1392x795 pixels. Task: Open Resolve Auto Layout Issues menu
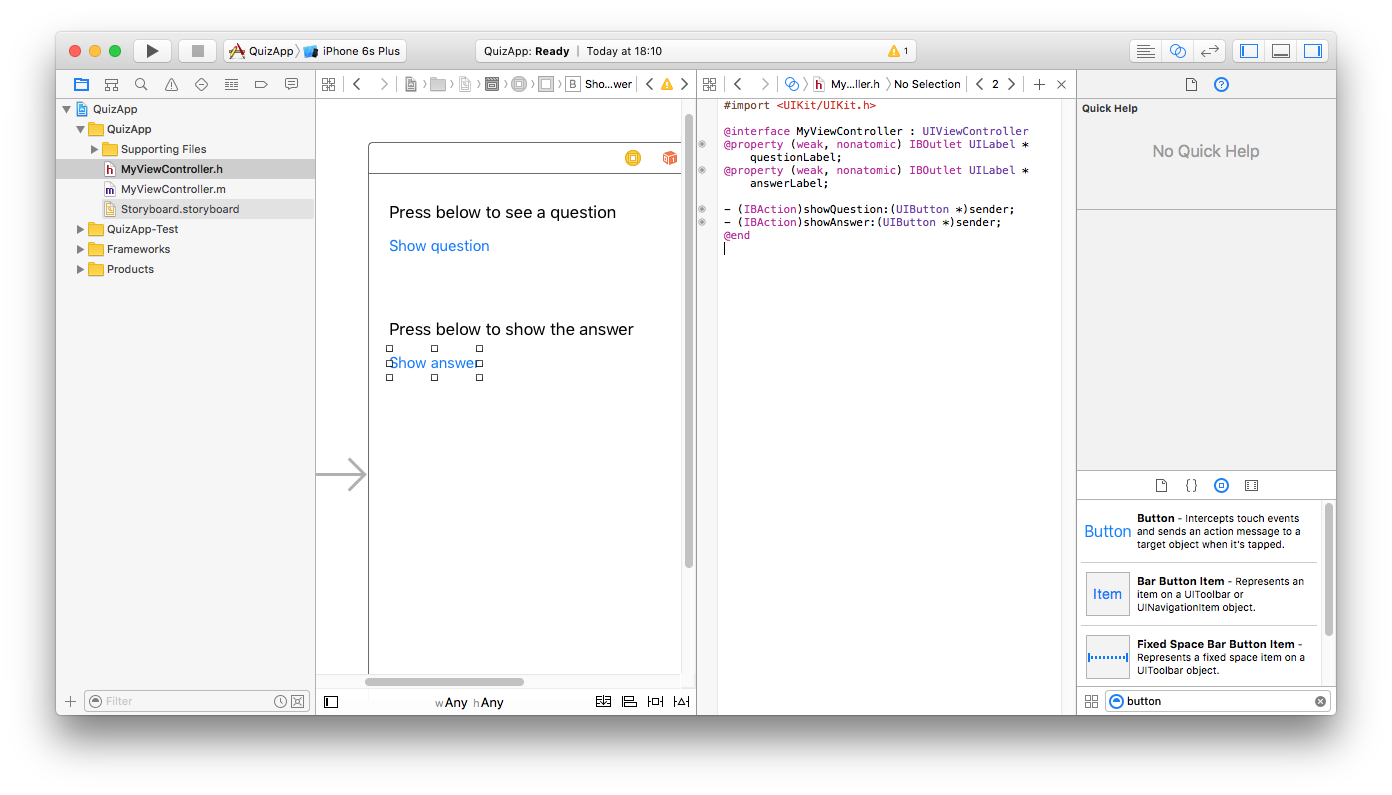pyautogui.click(x=681, y=702)
